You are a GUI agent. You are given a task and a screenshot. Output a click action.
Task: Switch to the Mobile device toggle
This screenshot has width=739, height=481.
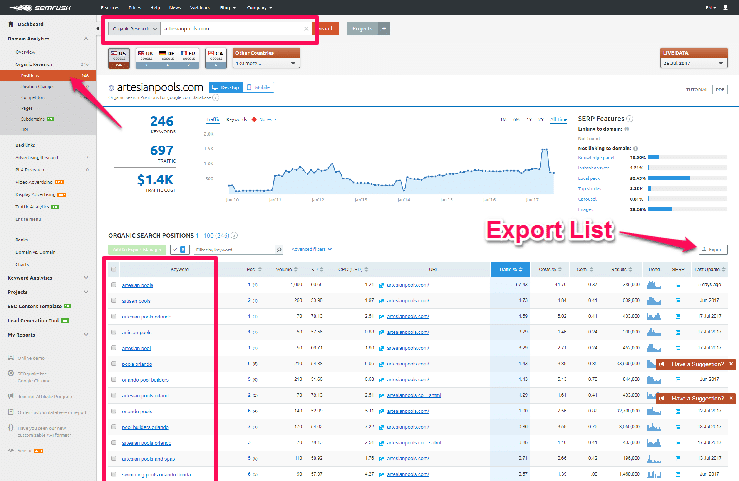[259, 87]
